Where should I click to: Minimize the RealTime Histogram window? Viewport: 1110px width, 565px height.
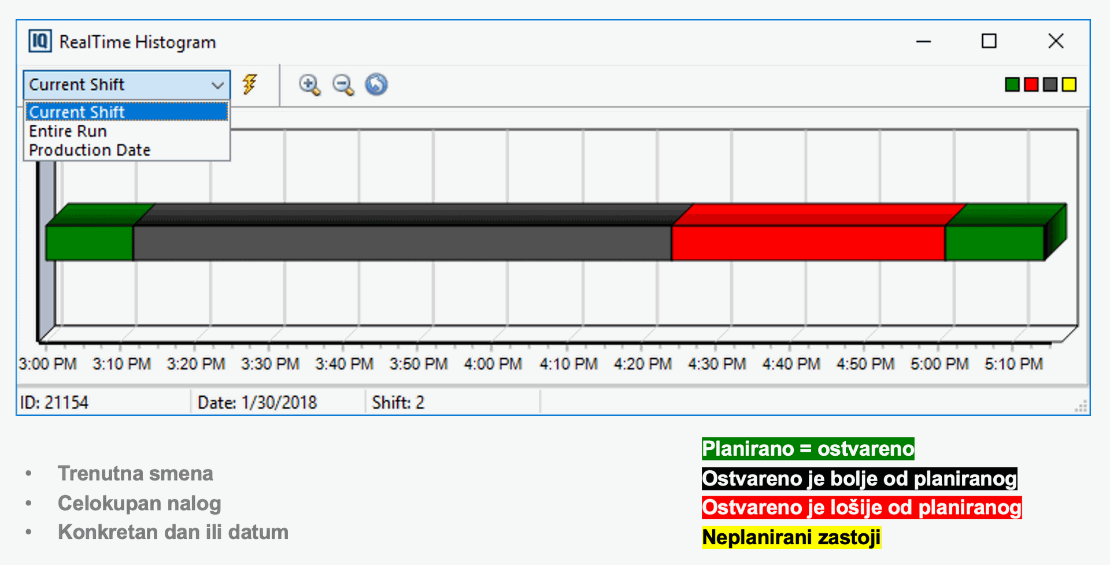pyautogui.click(x=922, y=41)
